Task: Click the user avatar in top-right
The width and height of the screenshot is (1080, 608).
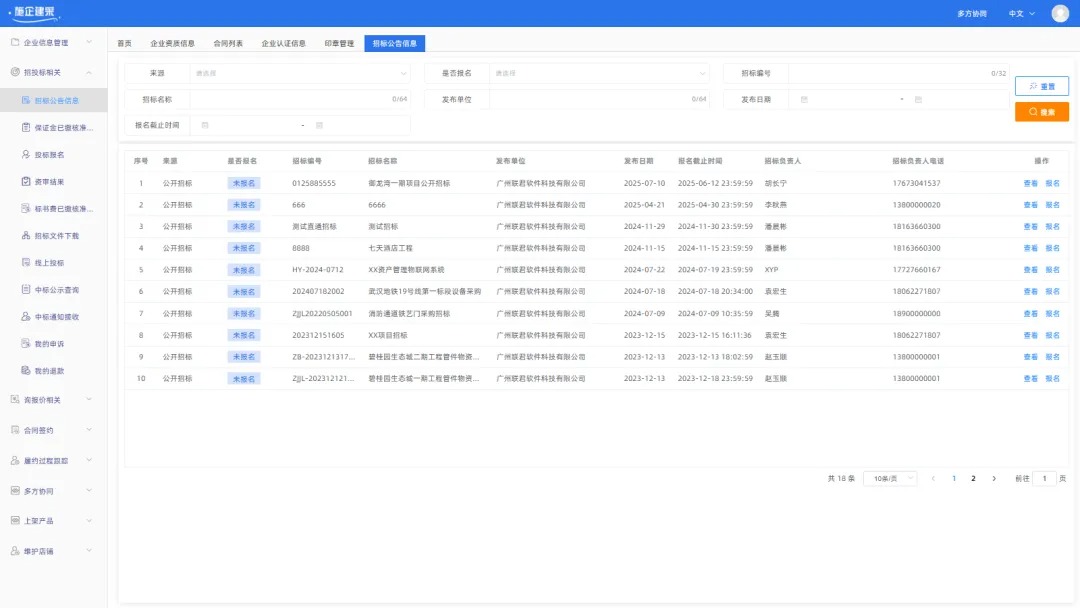Action: [x=1060, y=14]
